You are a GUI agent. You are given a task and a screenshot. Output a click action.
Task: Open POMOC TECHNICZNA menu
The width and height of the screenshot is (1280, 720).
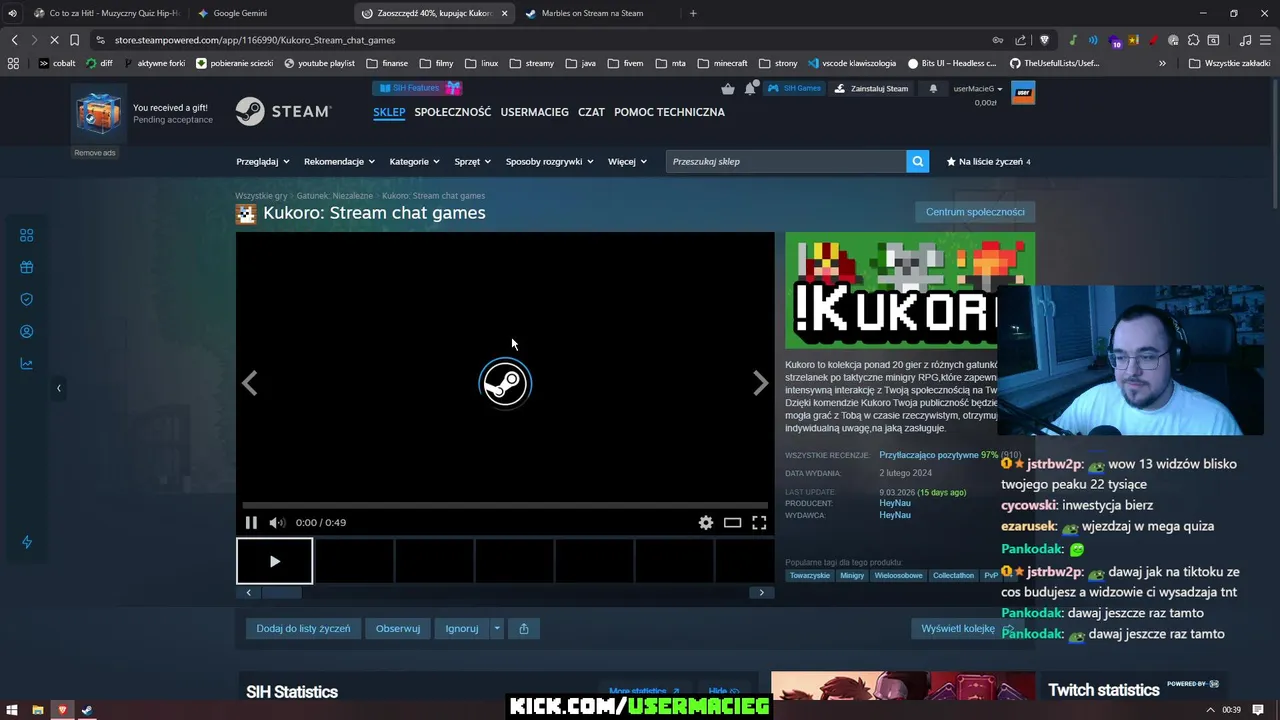tap(669, 112)
